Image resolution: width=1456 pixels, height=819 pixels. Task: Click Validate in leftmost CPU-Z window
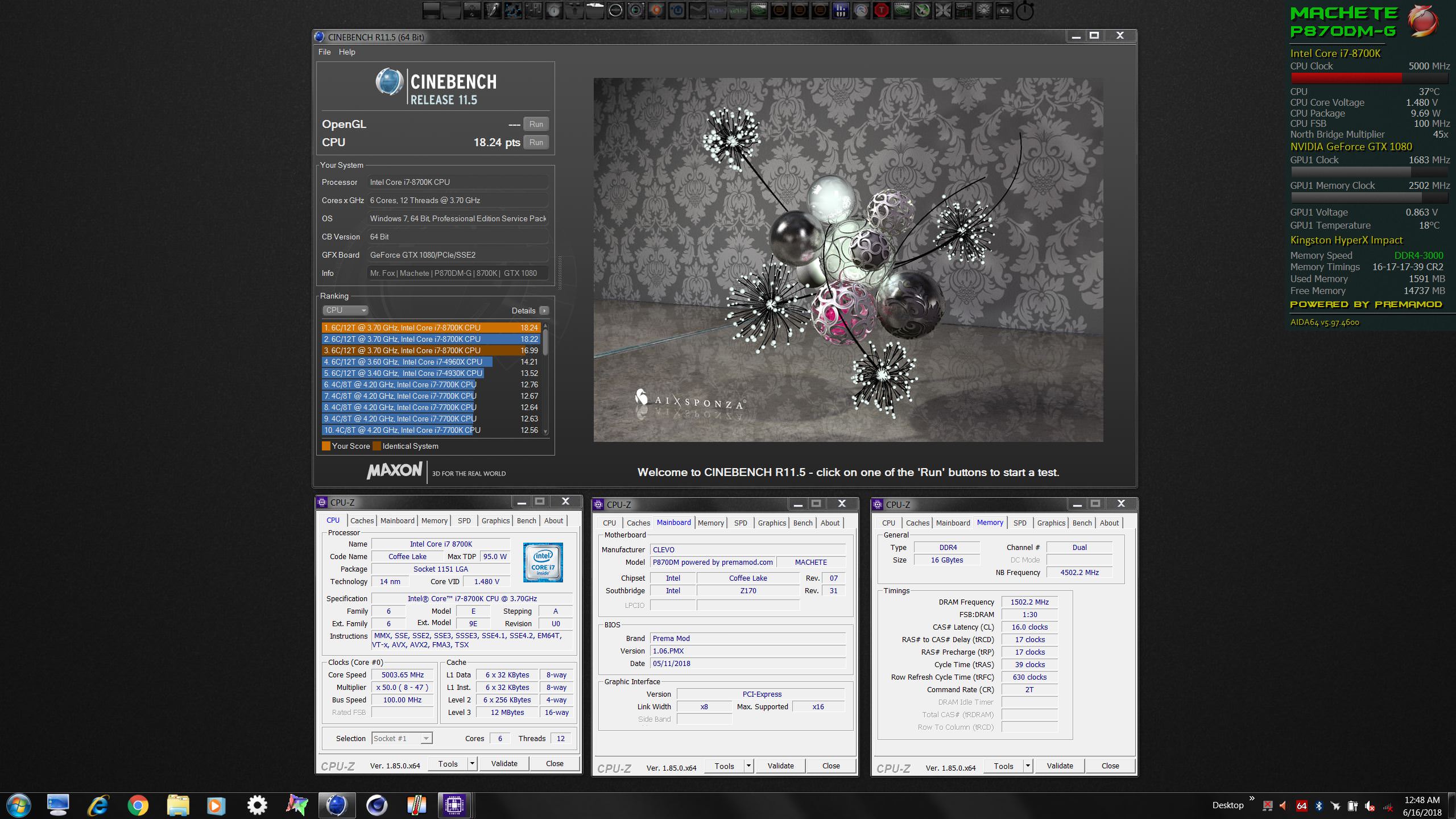point(504,764)
